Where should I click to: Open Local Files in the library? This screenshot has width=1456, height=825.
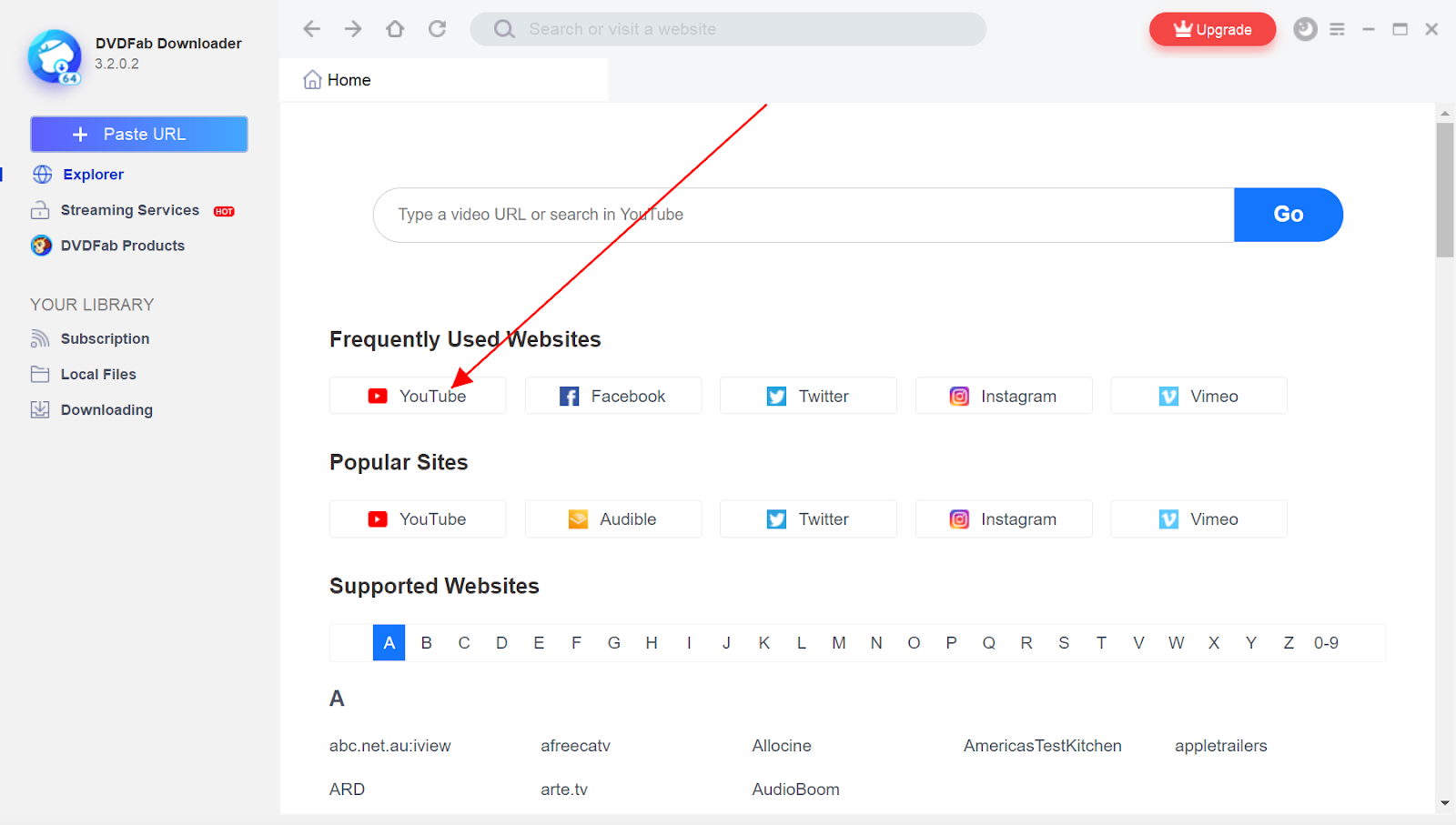pos(84,374)
